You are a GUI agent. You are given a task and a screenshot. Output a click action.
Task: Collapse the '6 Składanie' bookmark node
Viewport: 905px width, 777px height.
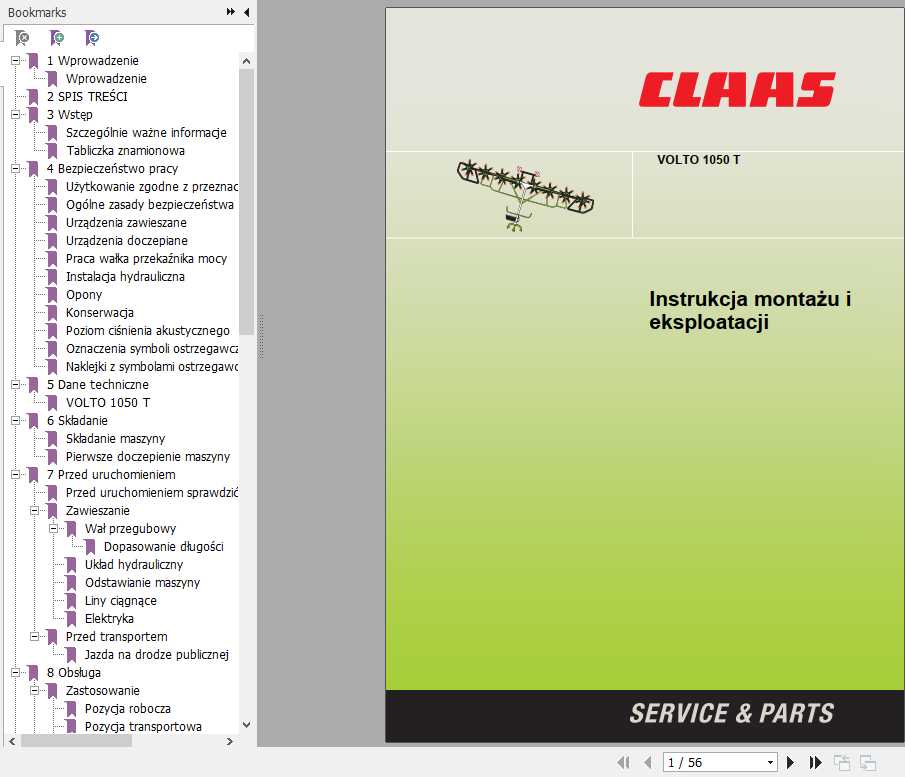click(x=16, y=420)
